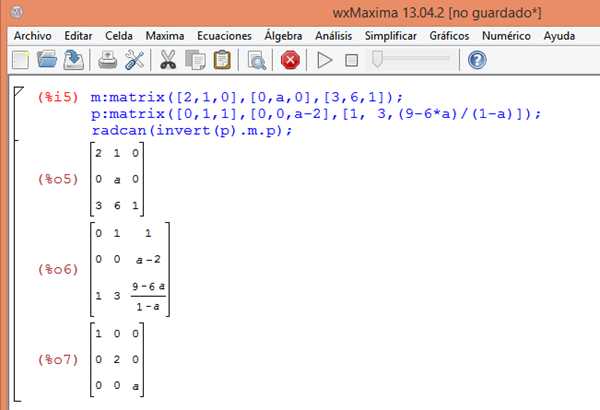Select the (%o5) output label

click(58, 179)
